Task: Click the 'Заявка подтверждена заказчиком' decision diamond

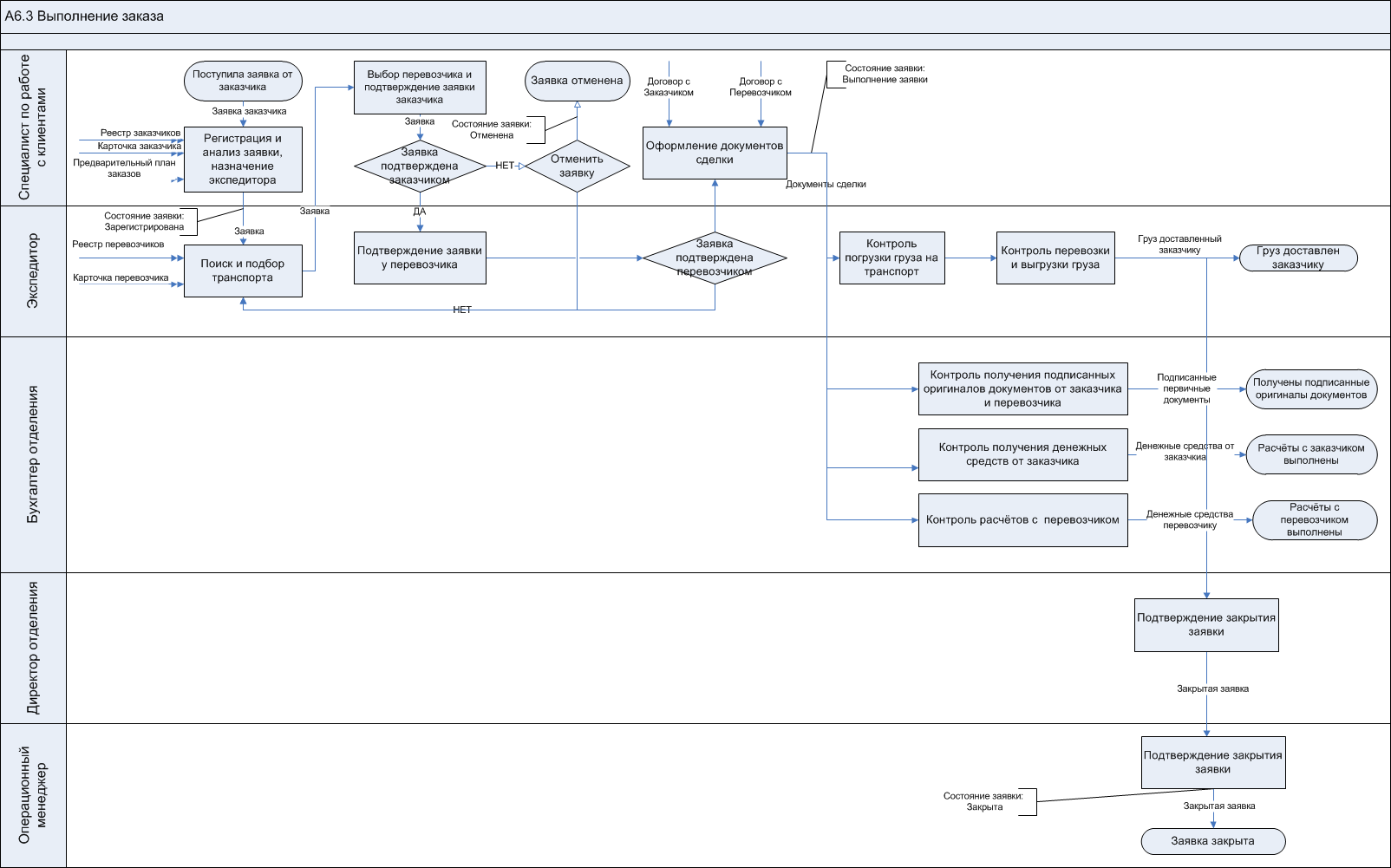Action: coord(420,166)
